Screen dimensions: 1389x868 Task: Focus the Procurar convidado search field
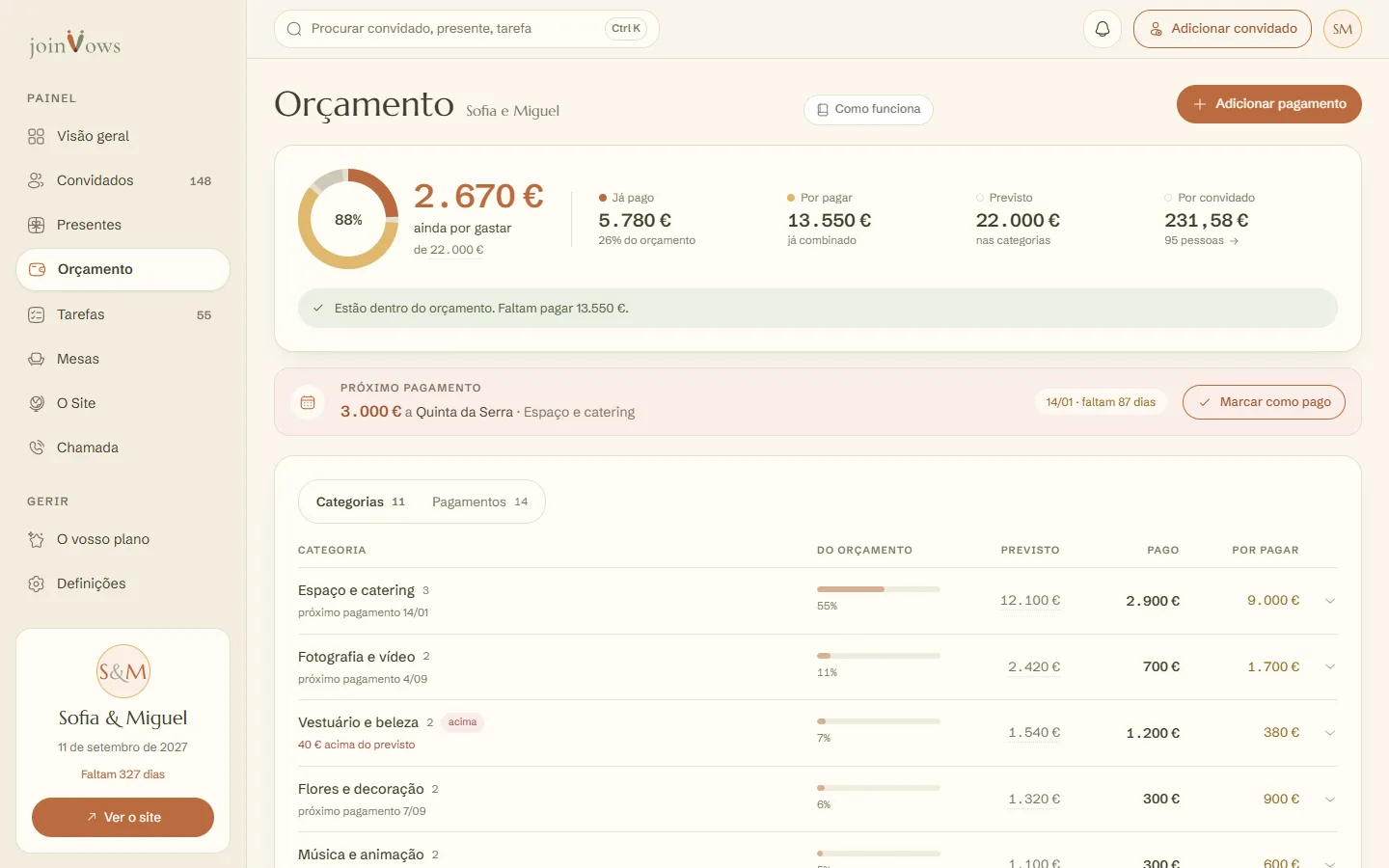[x=467, y=29]
